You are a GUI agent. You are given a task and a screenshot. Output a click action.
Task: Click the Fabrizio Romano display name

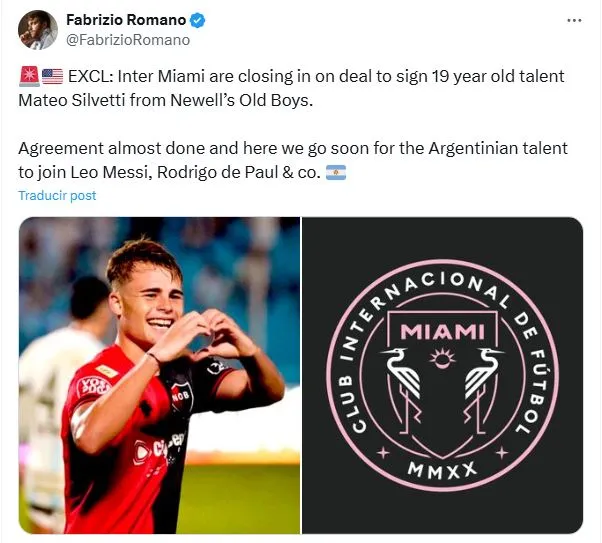click(126, 20)
